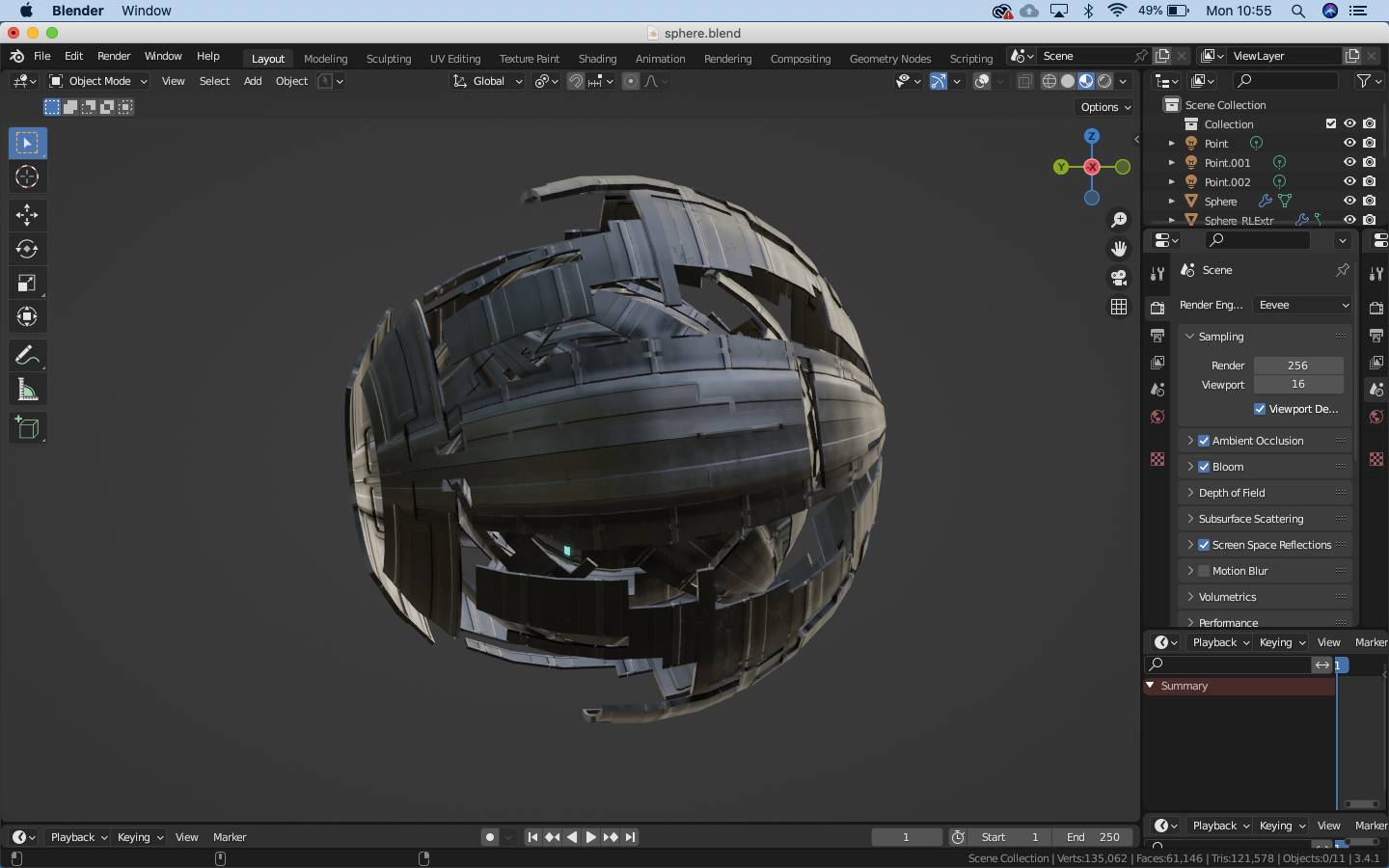Open the World properties tab
This screenshot has height=868, width=1389.
pos(1157,417)
